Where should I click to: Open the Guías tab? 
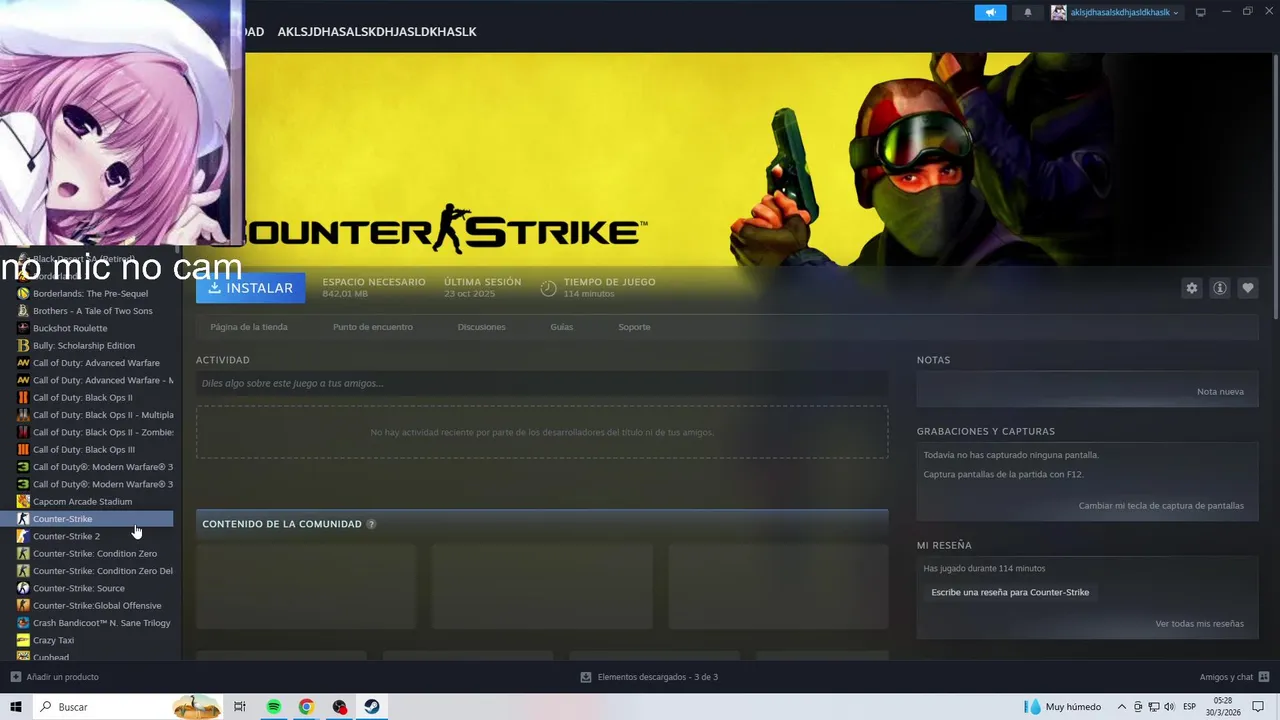click(561, 327)
